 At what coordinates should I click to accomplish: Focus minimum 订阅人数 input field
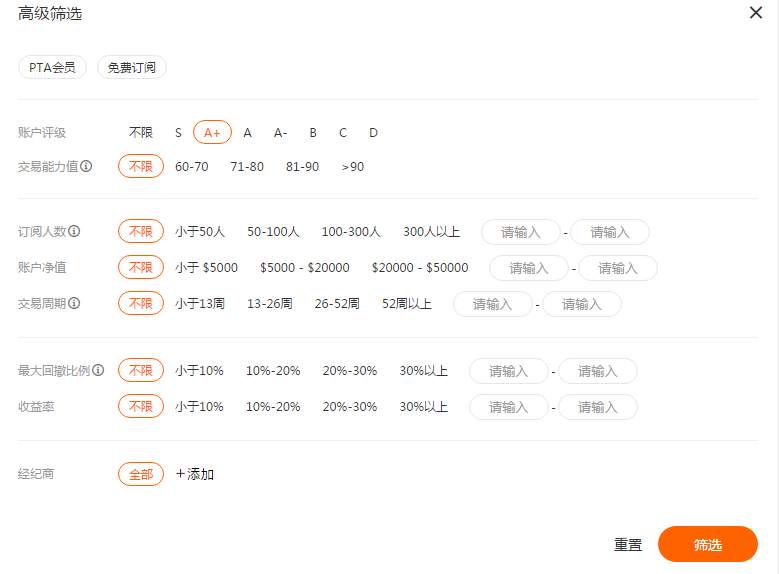pos(521,232)
